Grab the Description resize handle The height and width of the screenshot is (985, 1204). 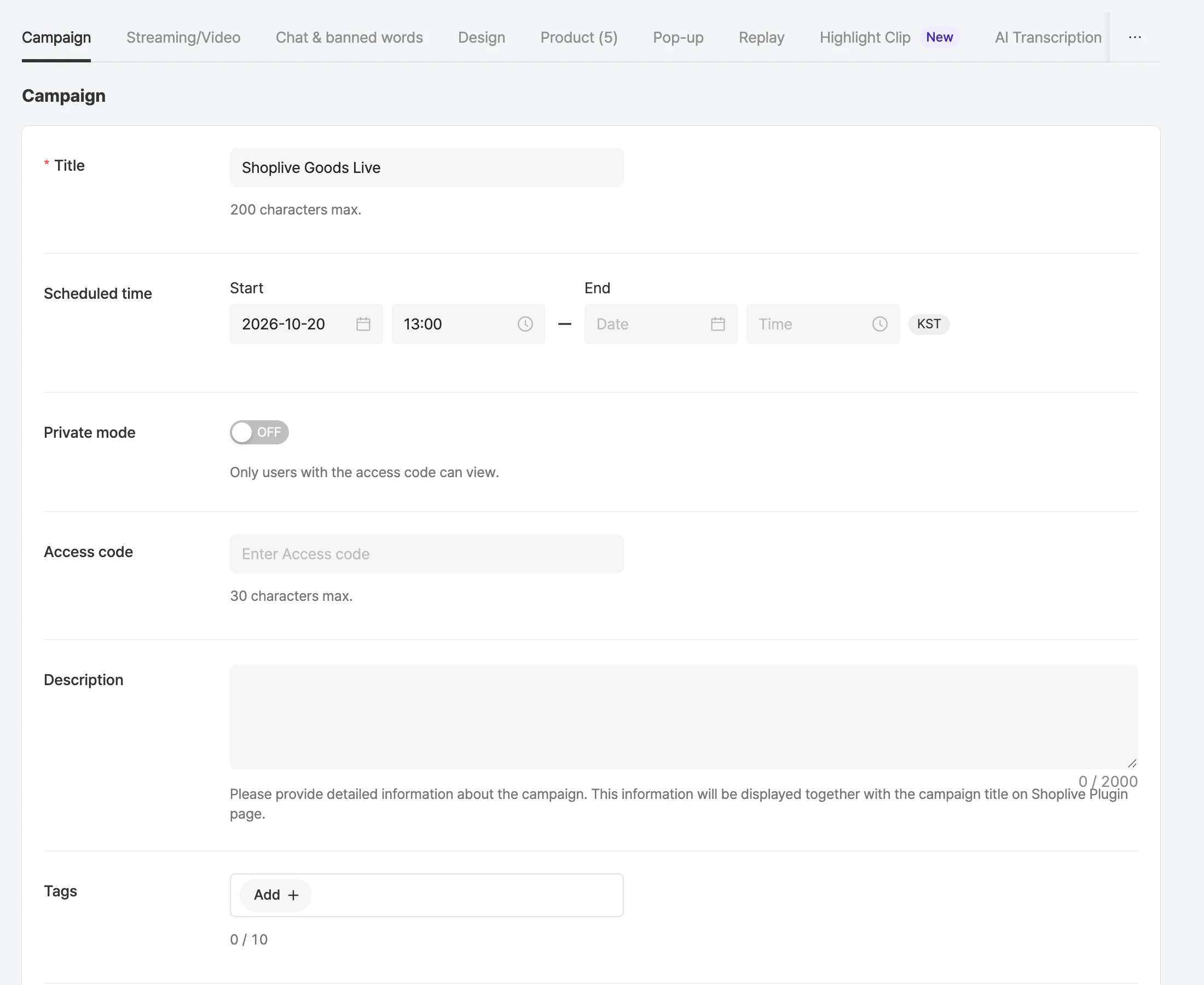[1132, 763]
